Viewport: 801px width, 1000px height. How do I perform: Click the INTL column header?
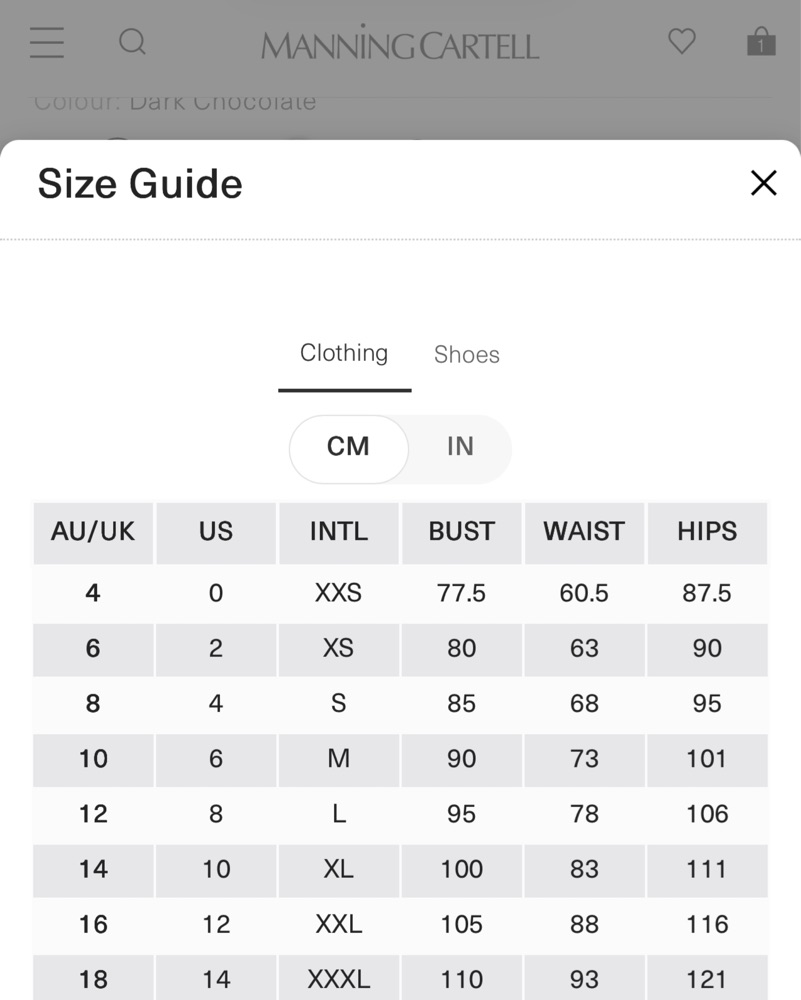(x=339, y=532)
